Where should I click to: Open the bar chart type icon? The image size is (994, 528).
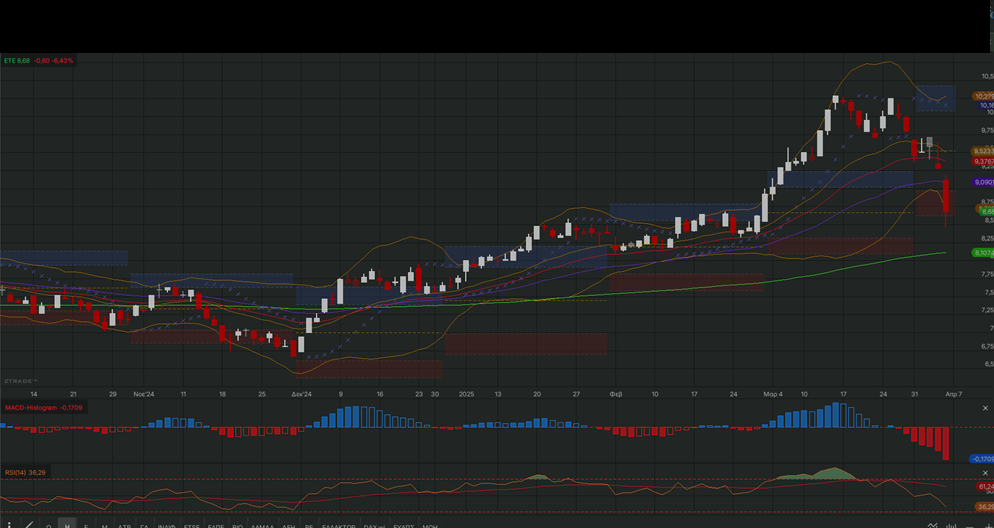click(952, 525)
